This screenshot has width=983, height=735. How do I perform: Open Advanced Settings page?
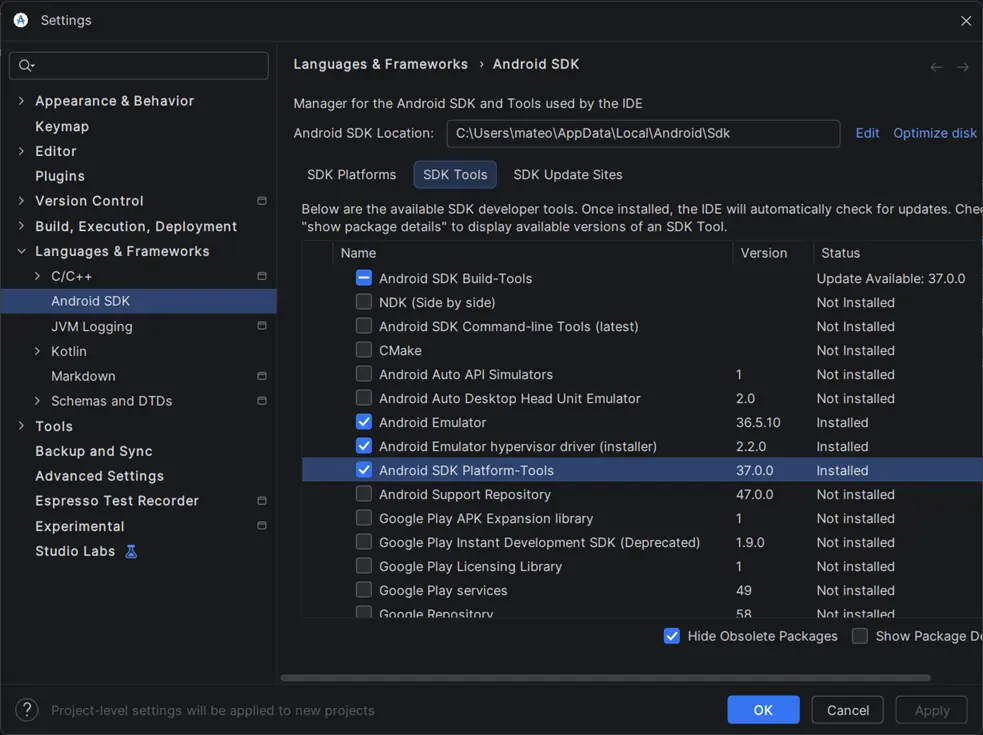click(100, 476)
